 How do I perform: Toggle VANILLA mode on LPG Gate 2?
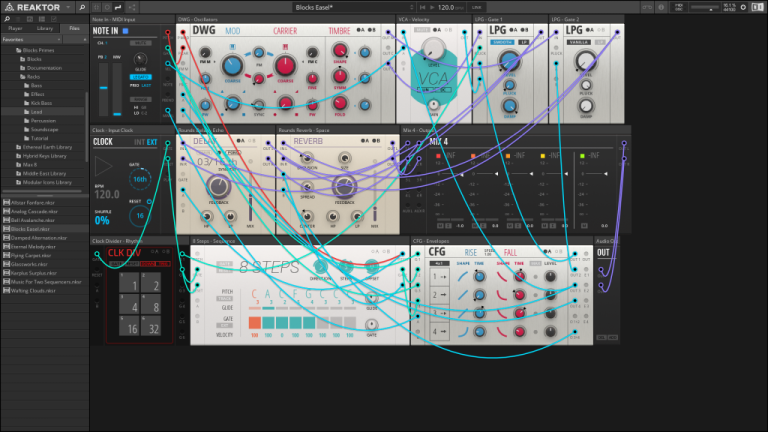(x=579, y=43)
